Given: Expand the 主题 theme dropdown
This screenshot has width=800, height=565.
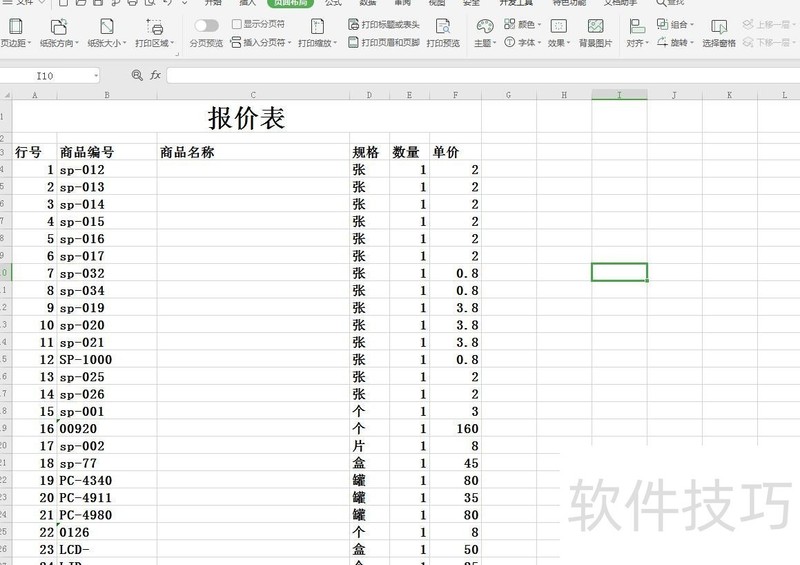Looking at the screenshot, I should coord(494,43).
